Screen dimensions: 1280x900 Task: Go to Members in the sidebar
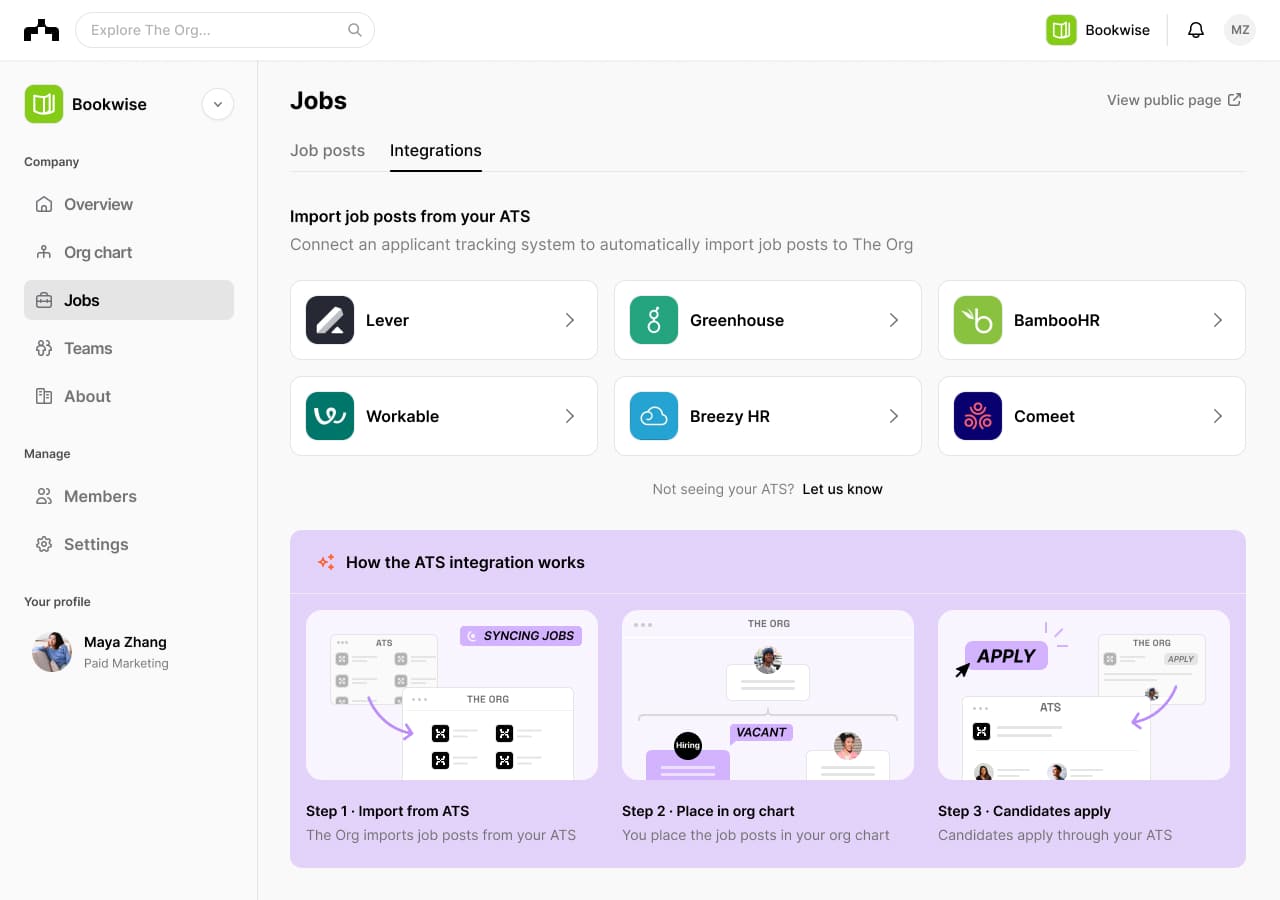[100, 496]
